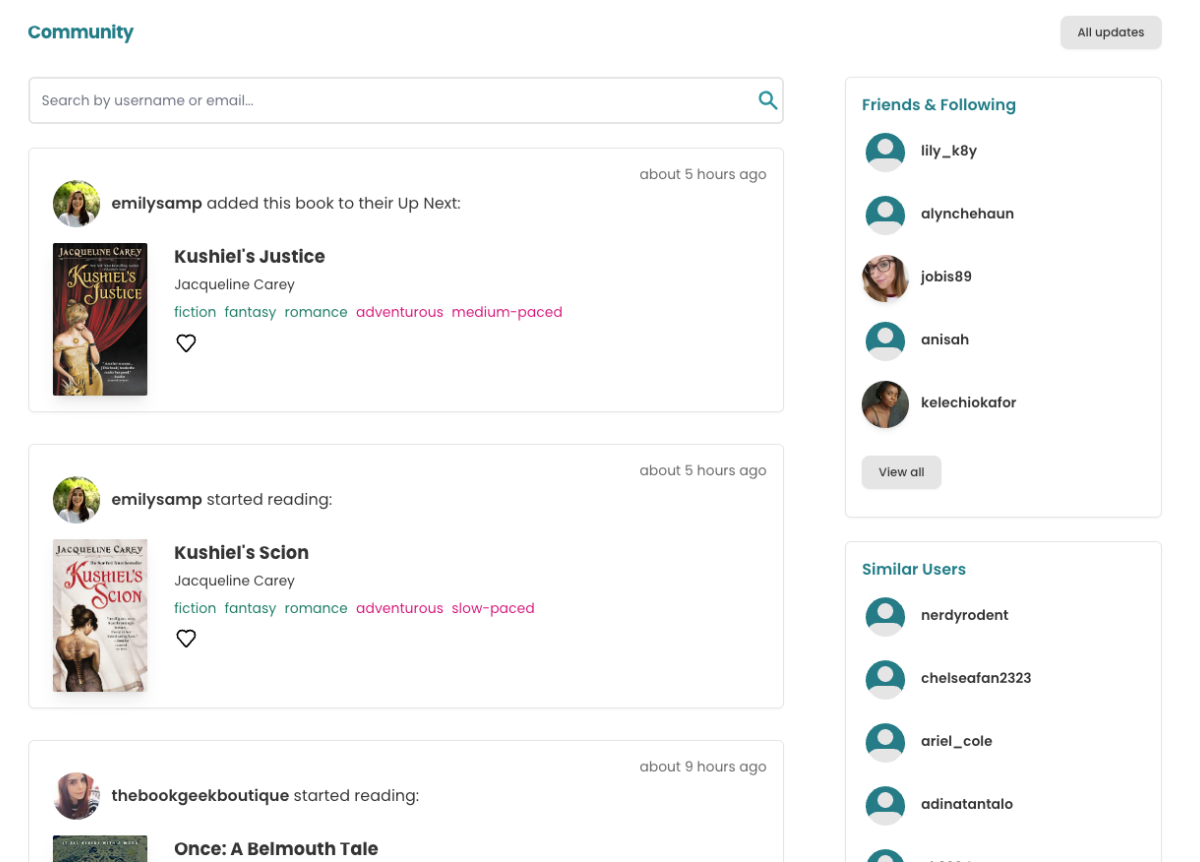Screen dimensions: 1200x862
Task: Select fiction tag under Kushiel's Justice
Action: coord(195,312)
